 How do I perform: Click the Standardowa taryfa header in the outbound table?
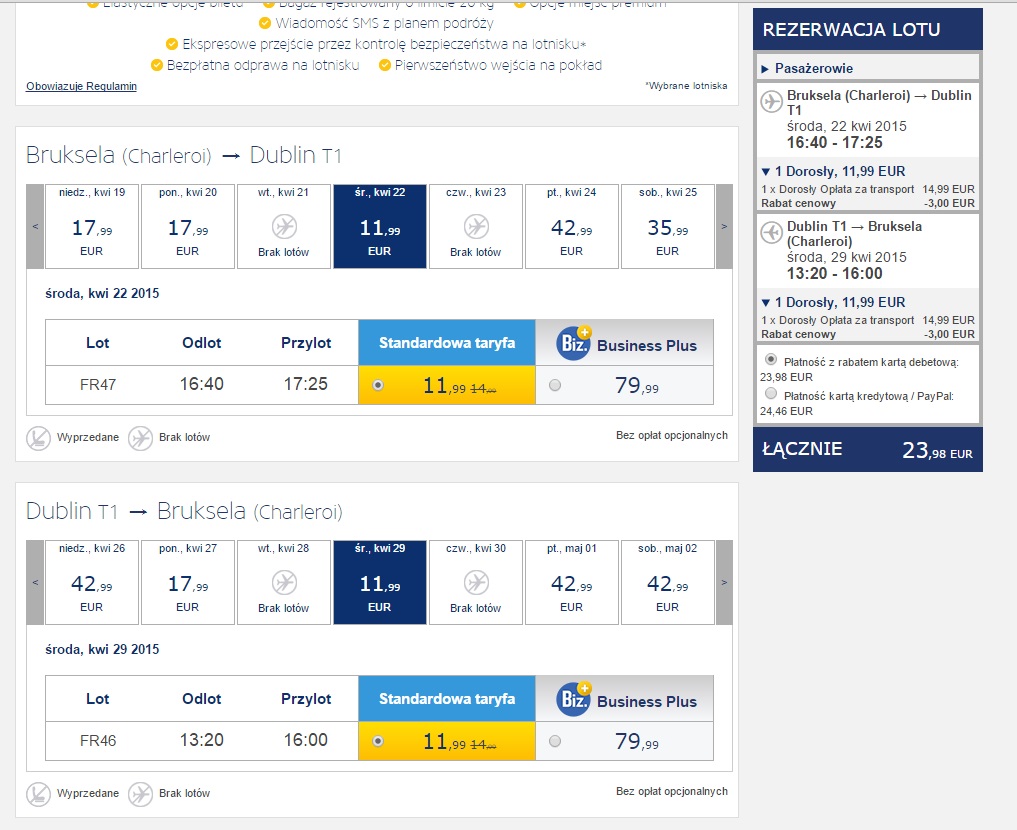[x=447, y=342]
